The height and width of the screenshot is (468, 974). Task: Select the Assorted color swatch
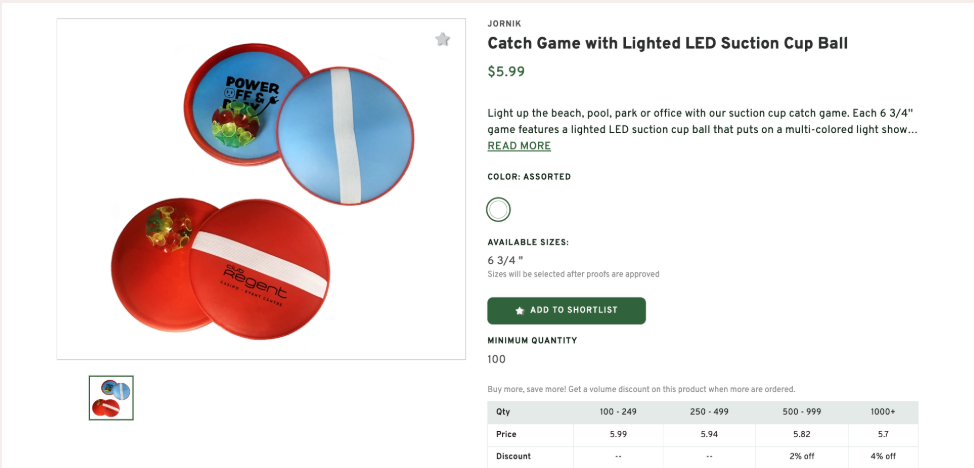coord(498,209)
